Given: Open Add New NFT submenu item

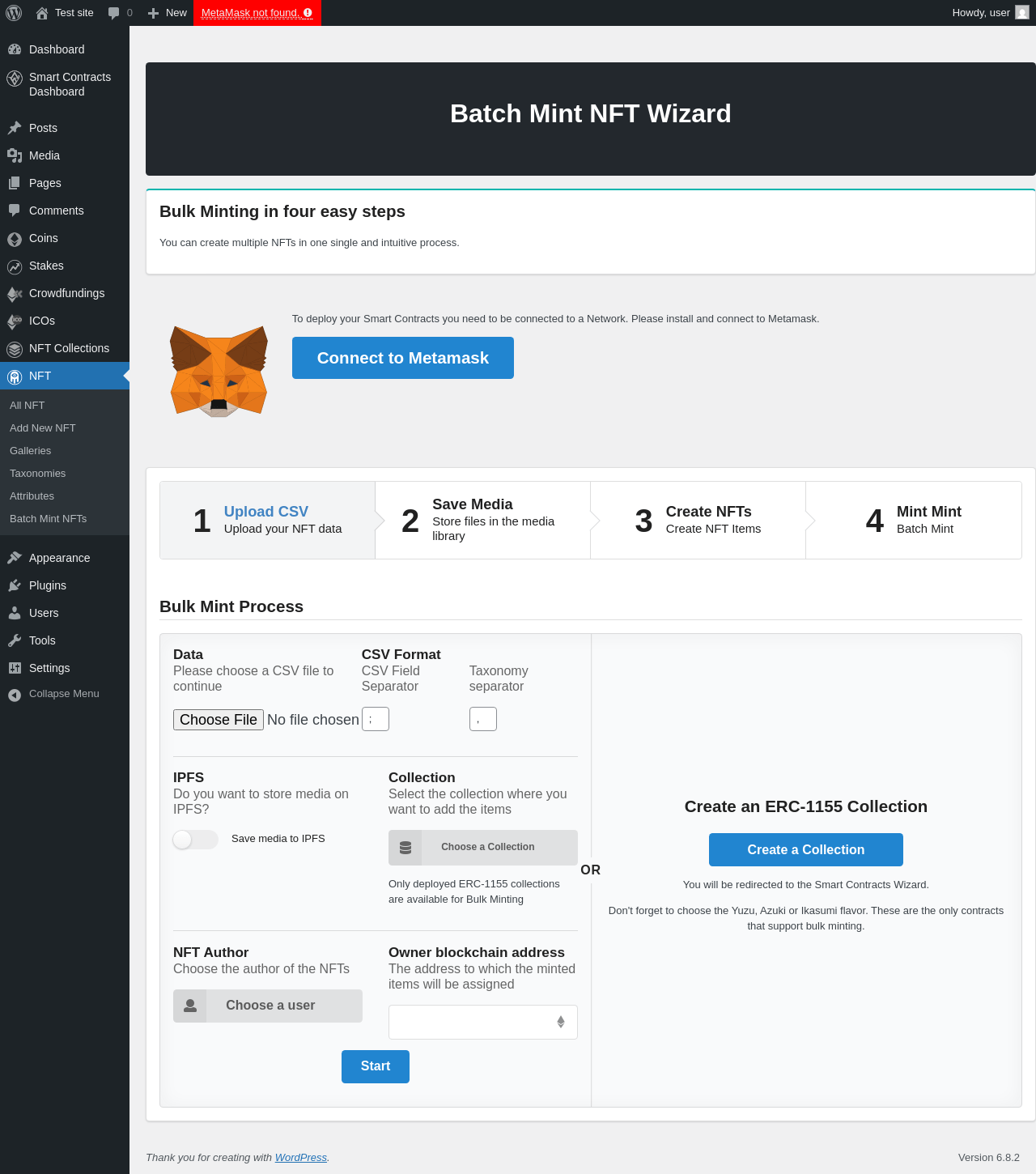Looking at the screenshot, I should point(43,427).
